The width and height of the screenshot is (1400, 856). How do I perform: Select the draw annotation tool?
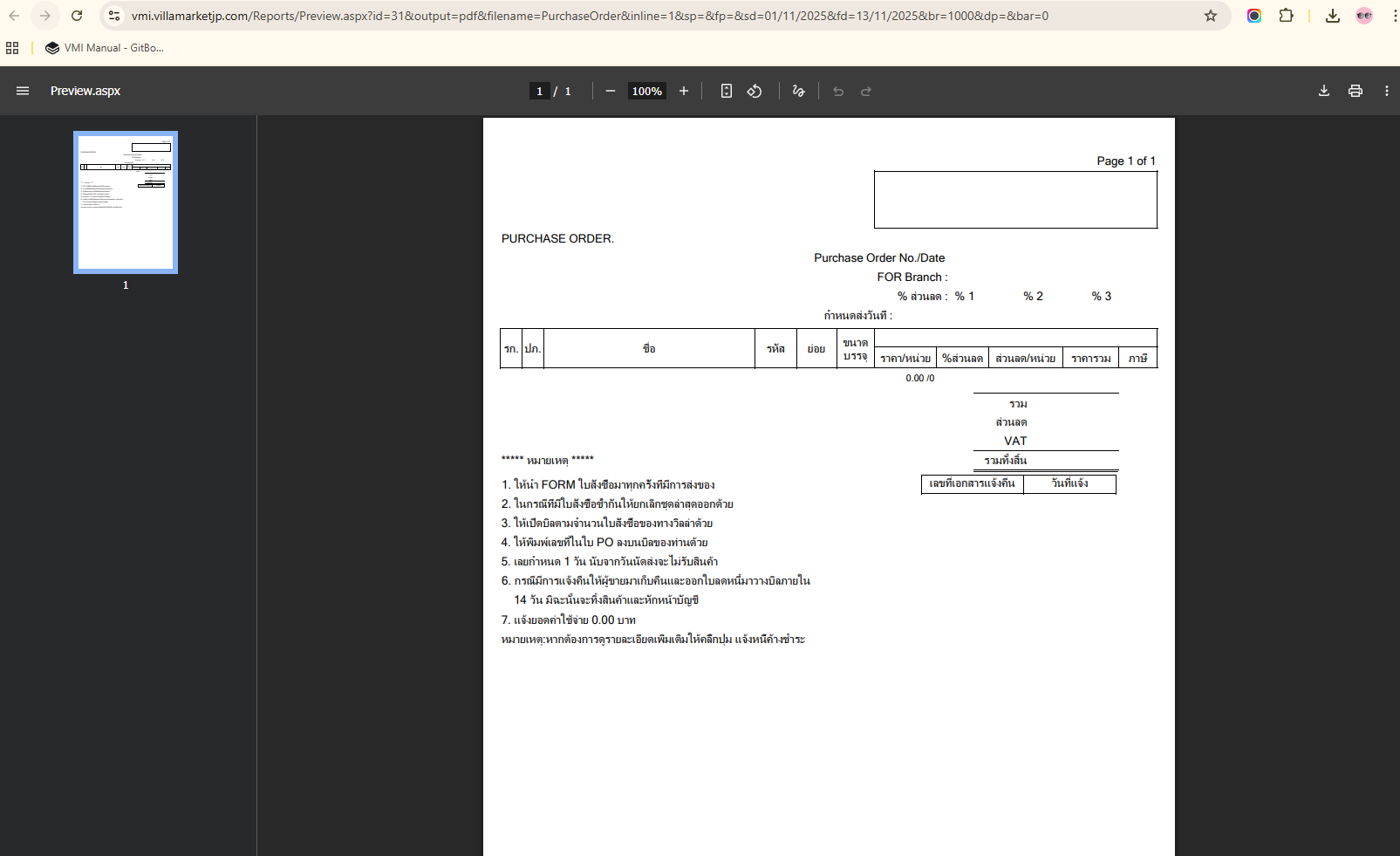point(798,91)
